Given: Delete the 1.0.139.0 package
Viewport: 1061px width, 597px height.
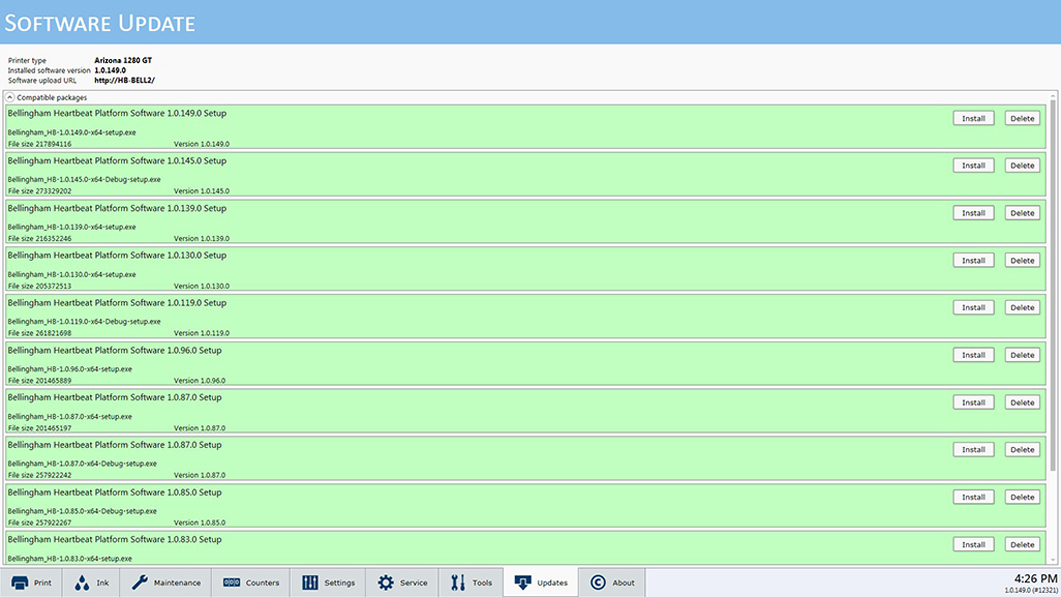Looking at the screenshot, I should [1022, 213].
